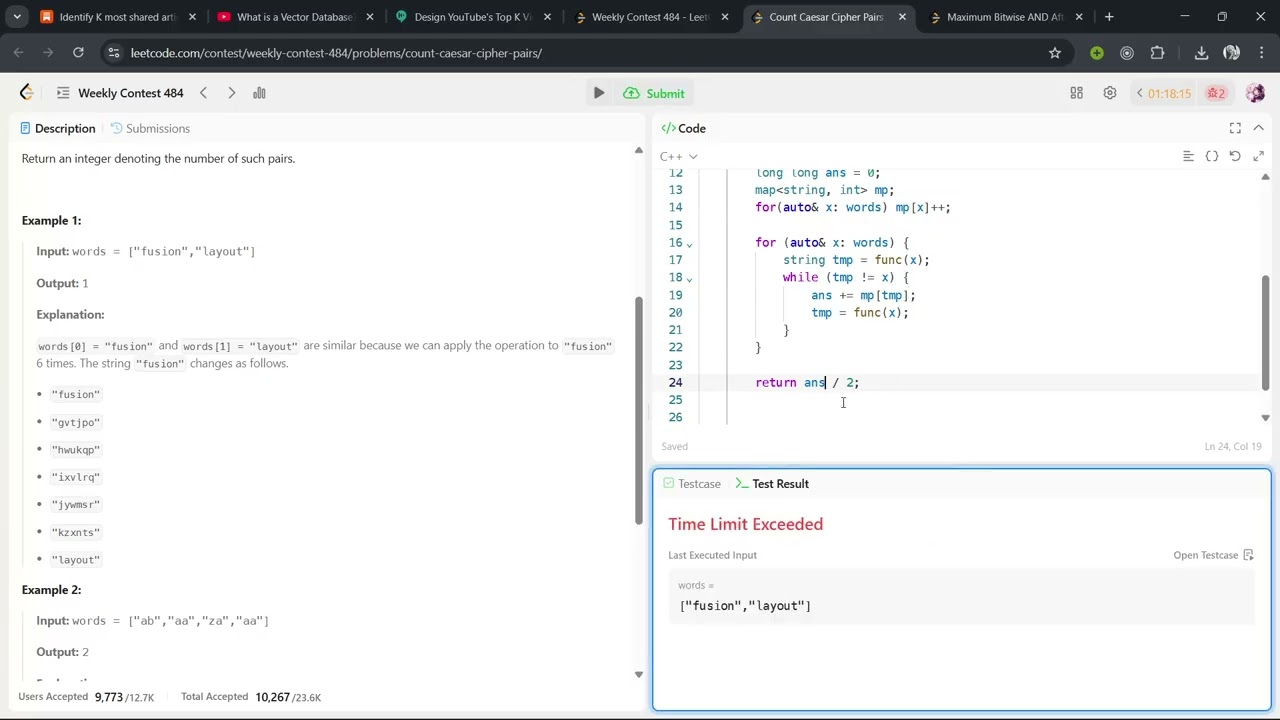Reload the page
Screen dimensions: 1280x720
[78, 53]
